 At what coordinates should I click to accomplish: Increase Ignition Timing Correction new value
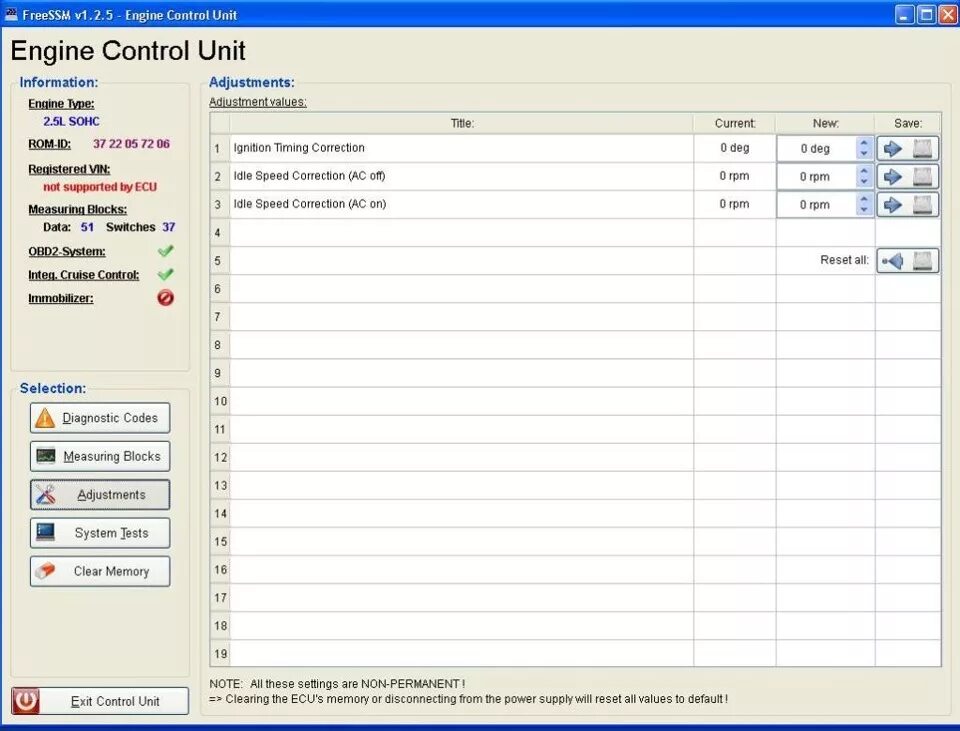point(864,143)
